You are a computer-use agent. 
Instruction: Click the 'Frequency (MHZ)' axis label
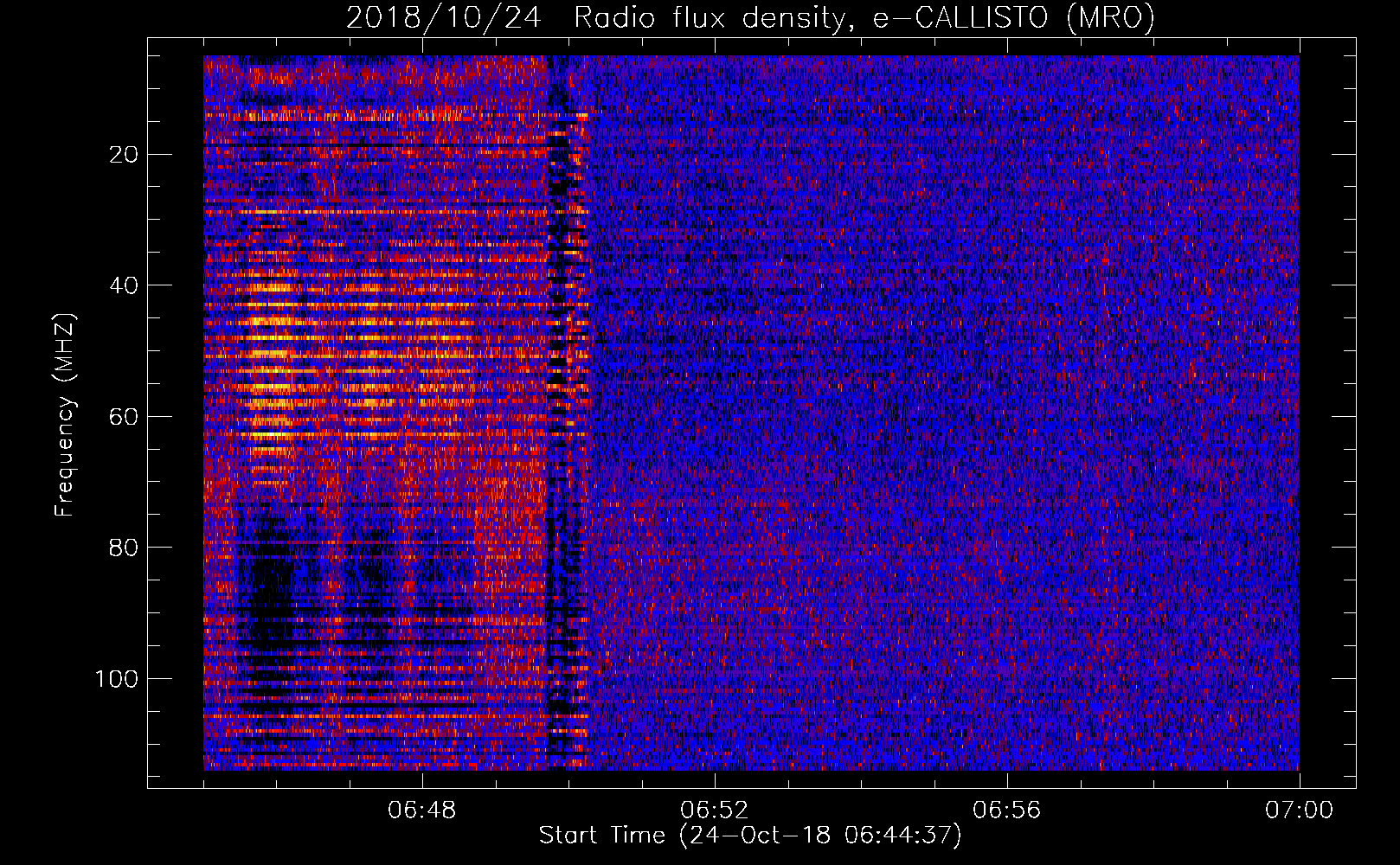(65, 415)
